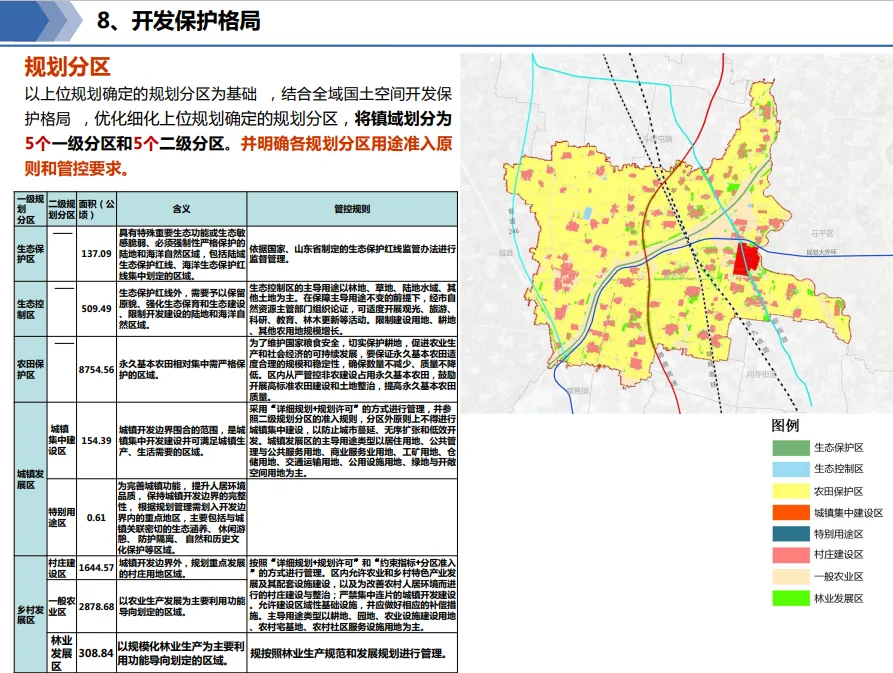
Task: Click the beige 一般农业区 legend swatch
Action: tap(789, 577)
